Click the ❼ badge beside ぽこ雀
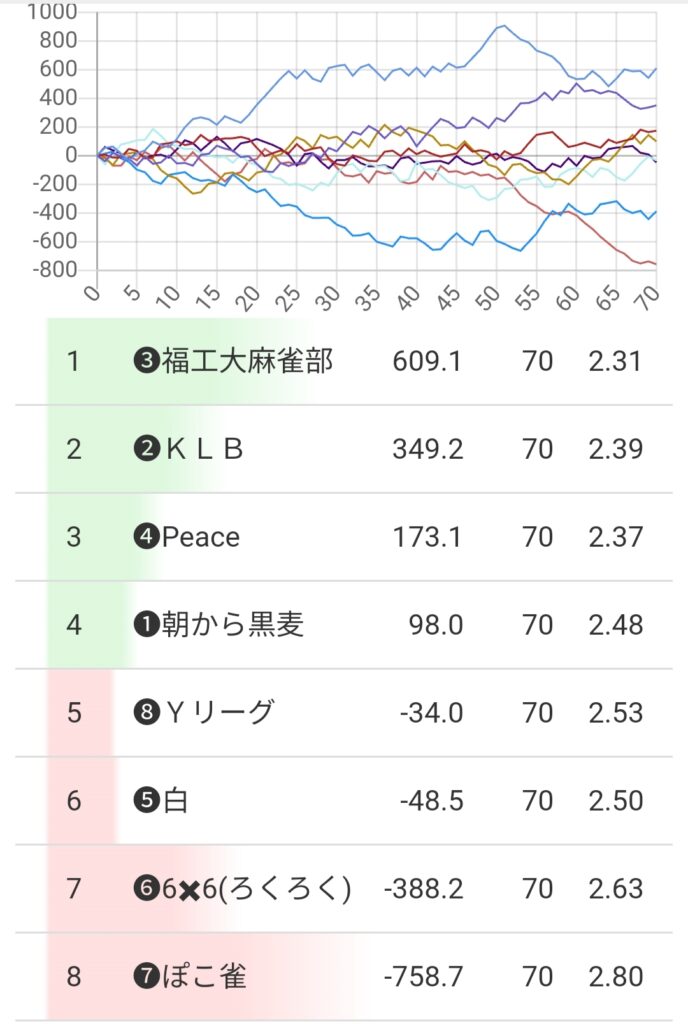The image size is (688, 1024). pos(147,976)
